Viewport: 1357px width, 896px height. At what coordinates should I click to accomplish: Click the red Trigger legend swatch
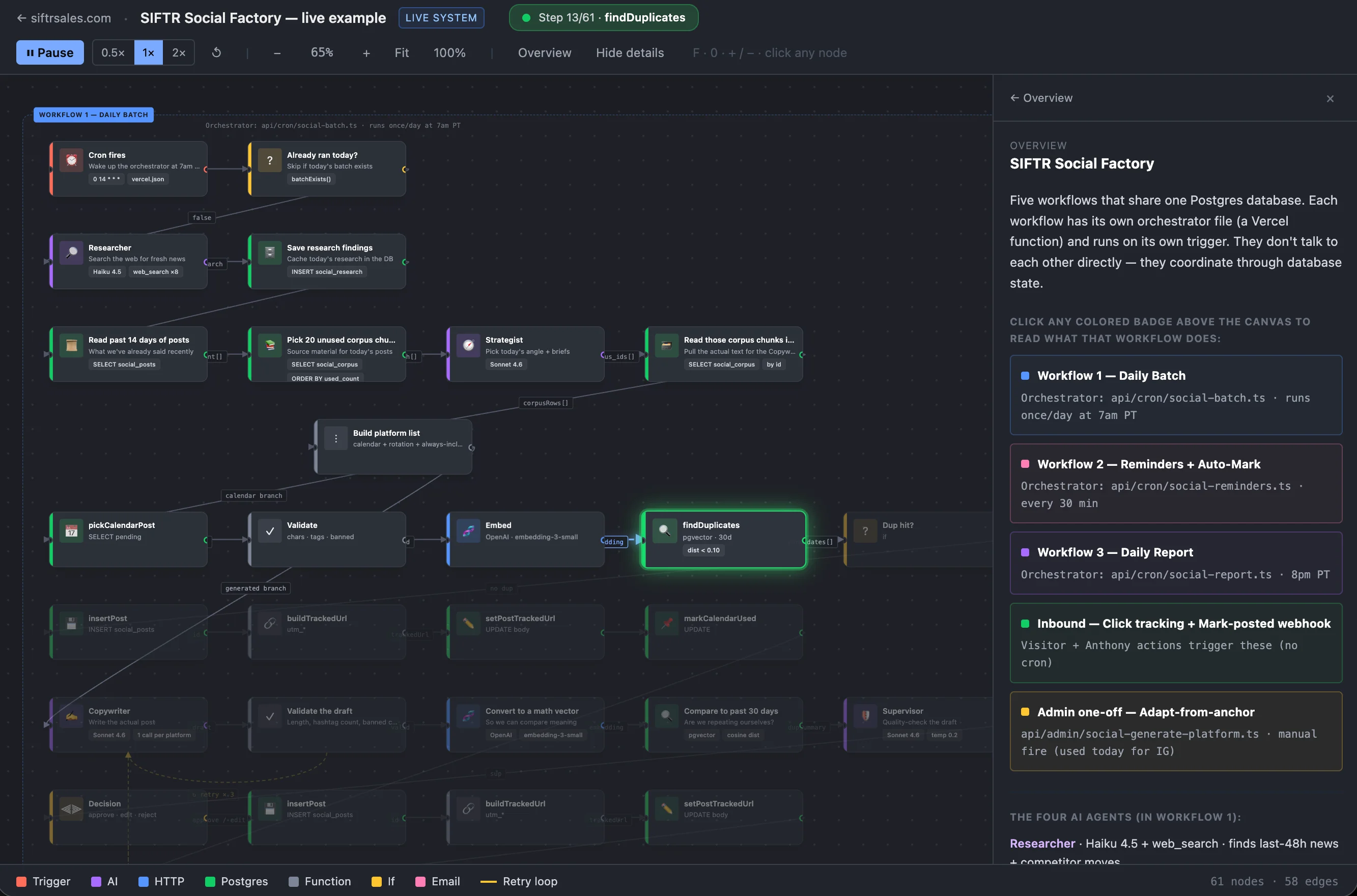(x=21, y=882)
